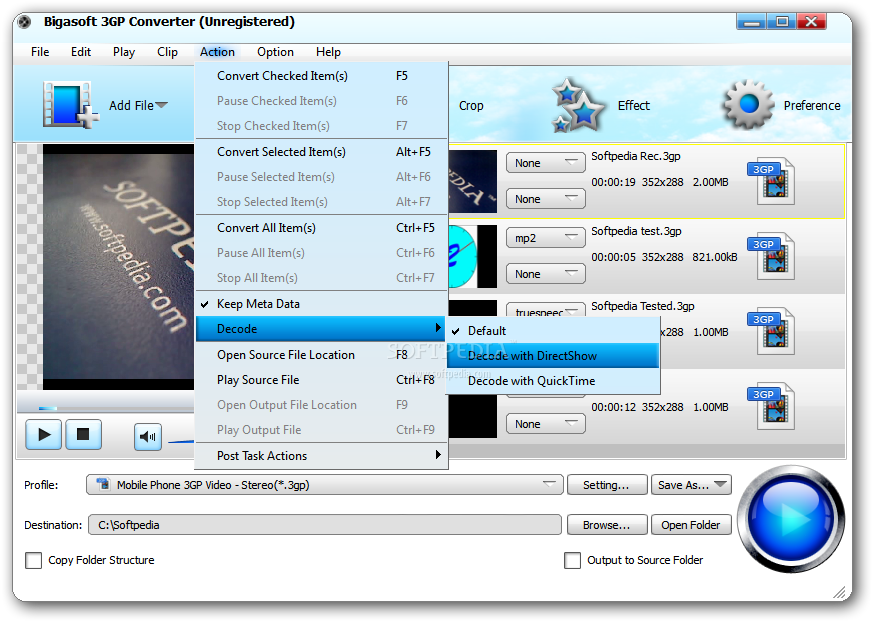Choose Decode with DirectShow
Screen dimensions: 873x622
click(x=553, y=355)
